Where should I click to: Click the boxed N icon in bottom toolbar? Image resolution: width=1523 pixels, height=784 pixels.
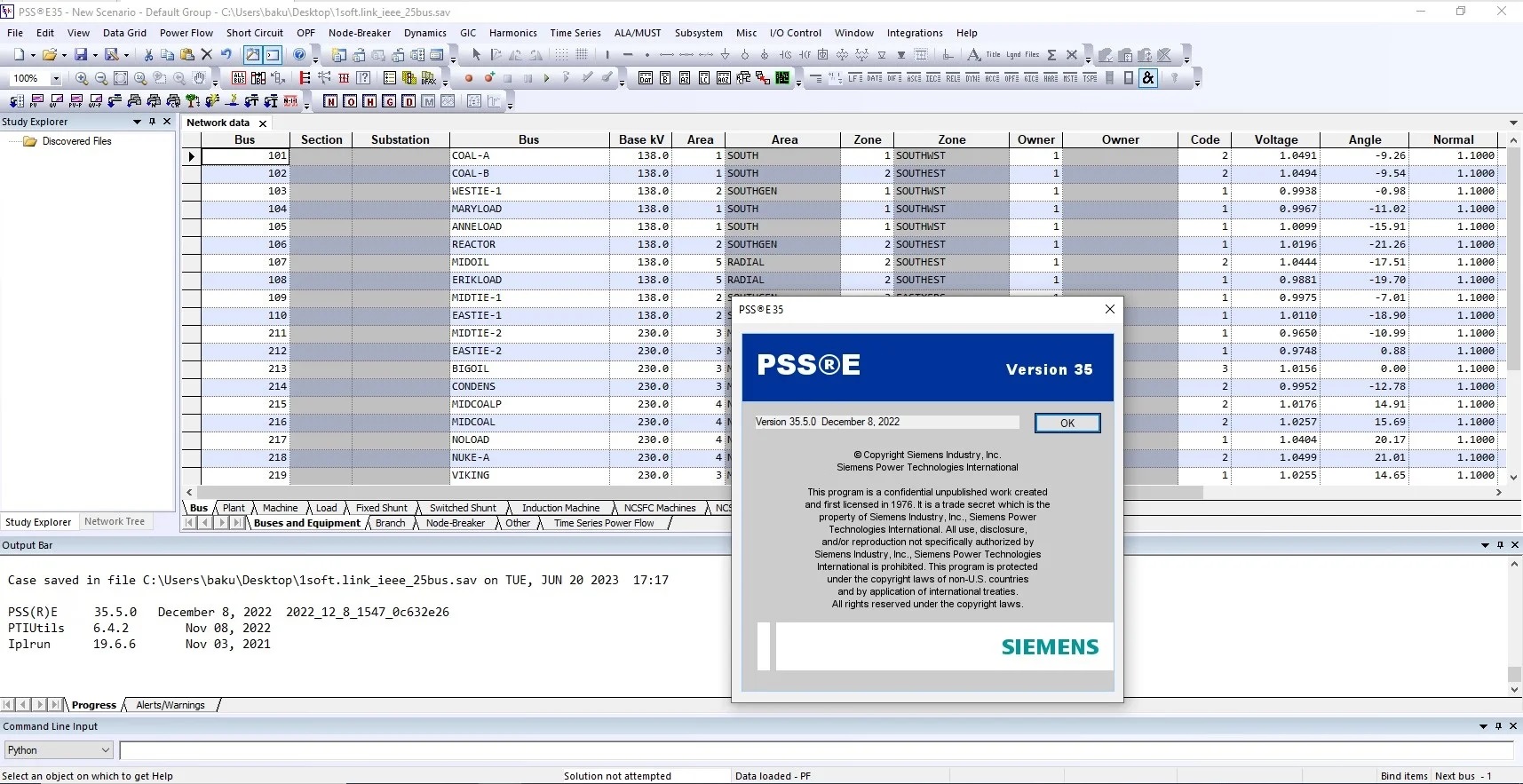click(330, 101)
